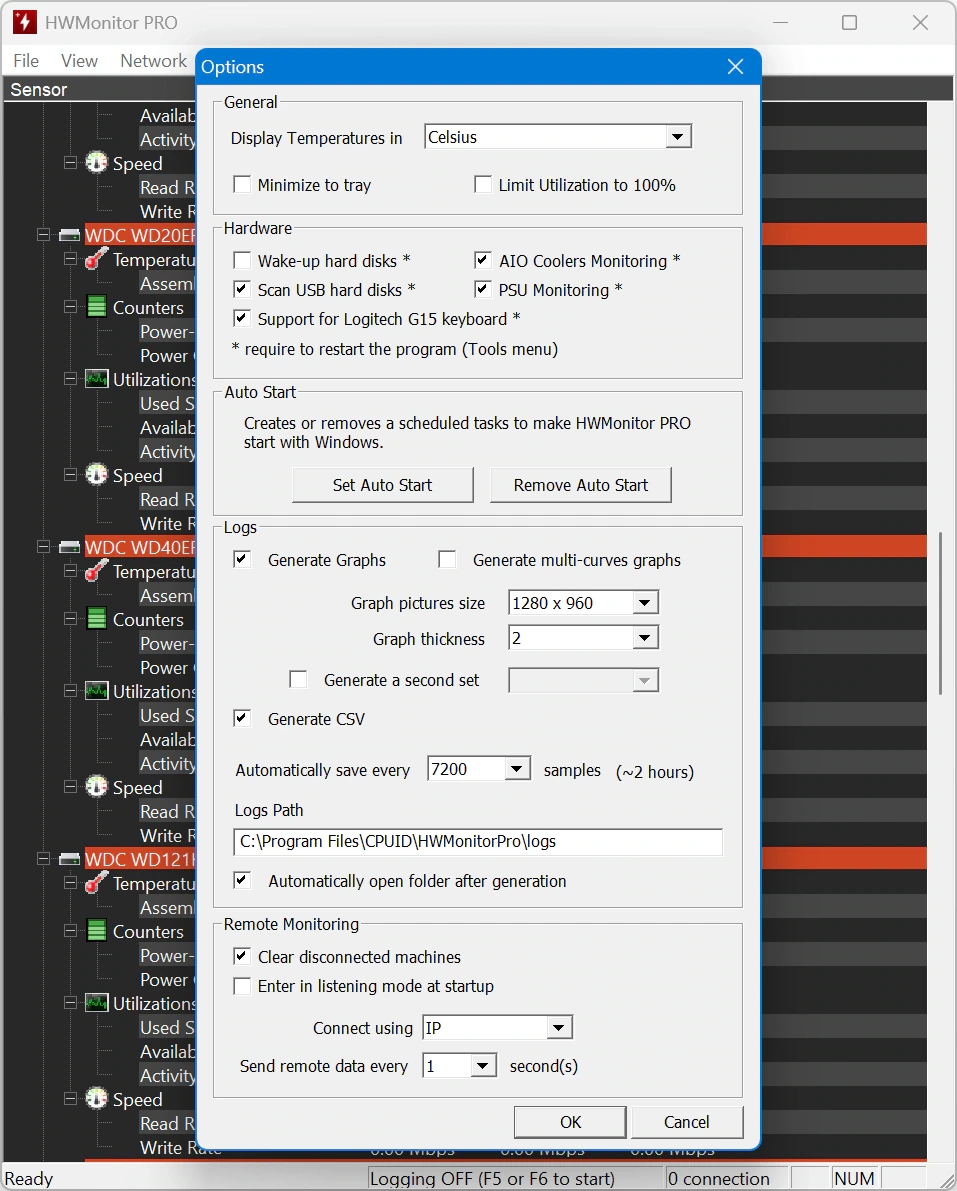957x1191 pixels.
Task: Click the Speed gauge icon under WDC WD121
Action: pos(96,1099)
